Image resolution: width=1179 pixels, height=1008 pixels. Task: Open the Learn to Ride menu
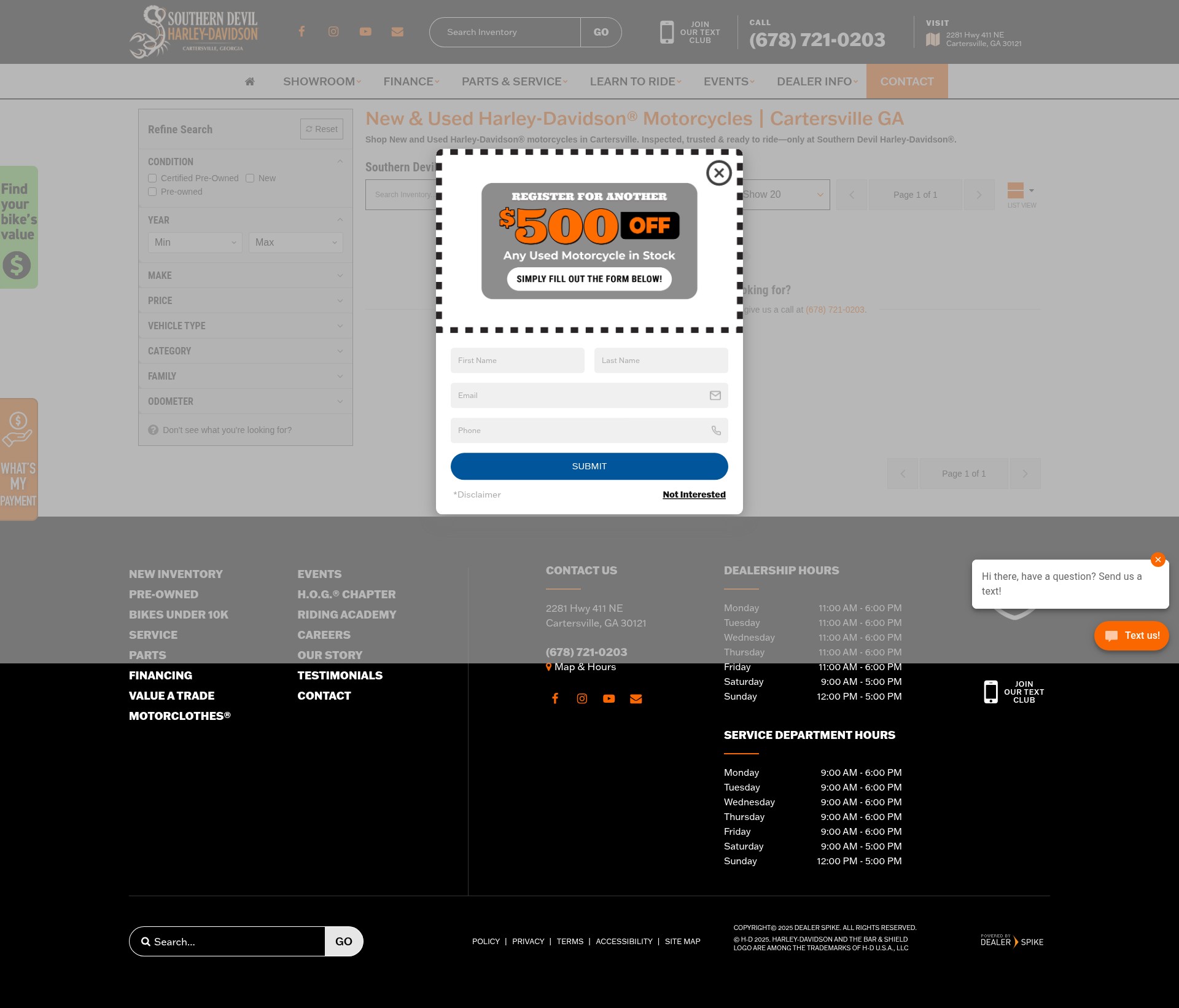click(x=636, y=81)
